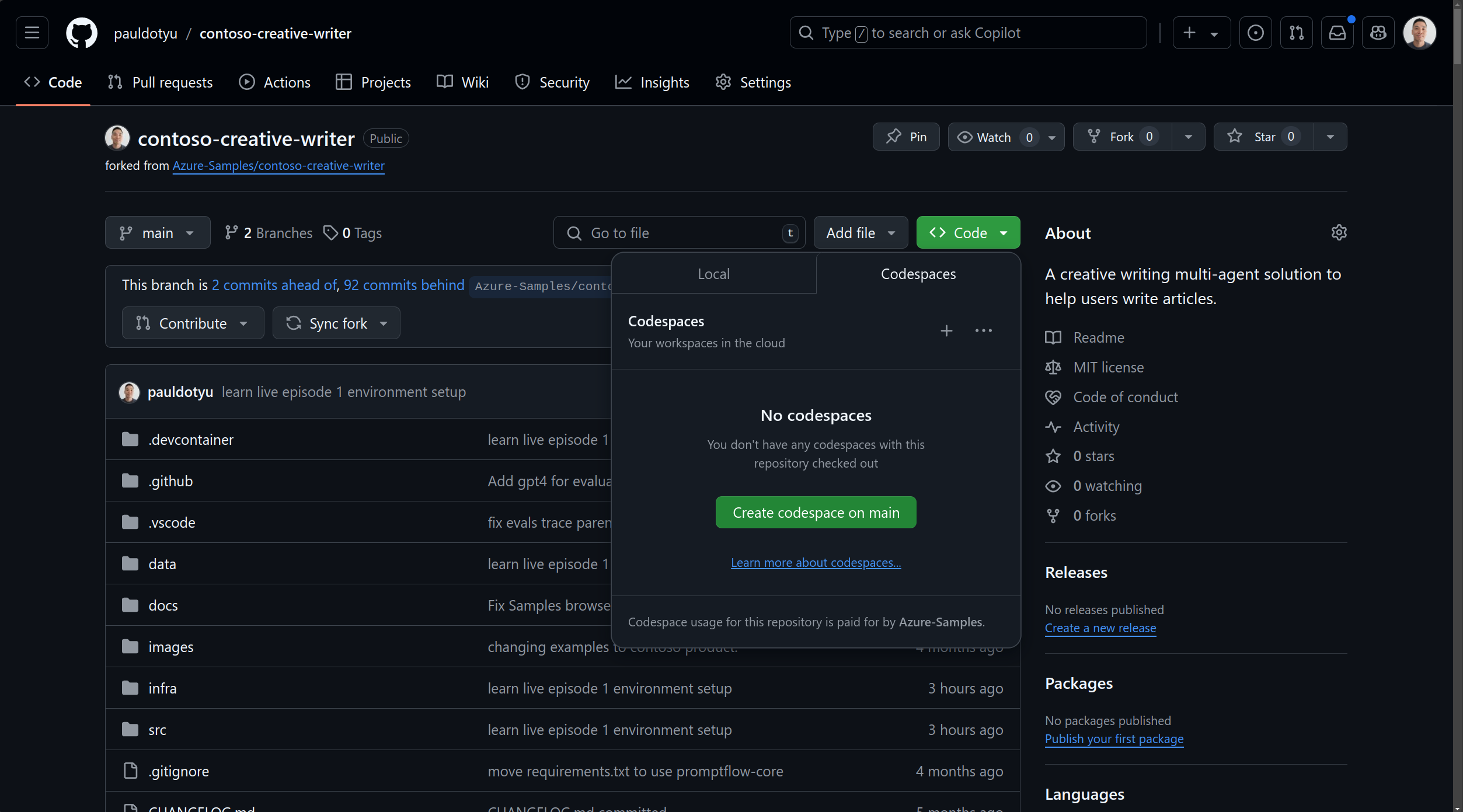Screen dimensions: 1463x812
Task: Open the Security tab
Action: click(x=552, y=82)
